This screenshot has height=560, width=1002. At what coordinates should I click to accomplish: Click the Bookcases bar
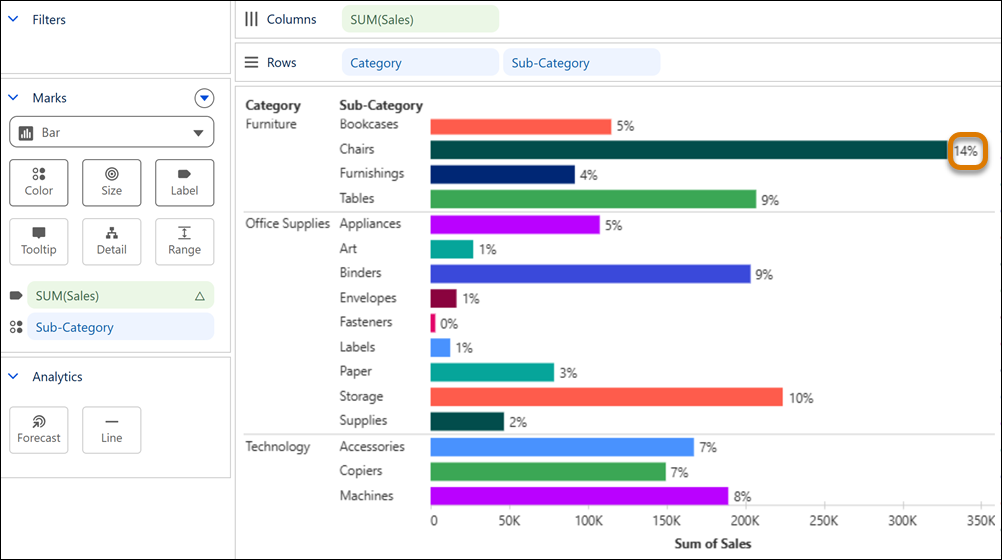[521, 126]
